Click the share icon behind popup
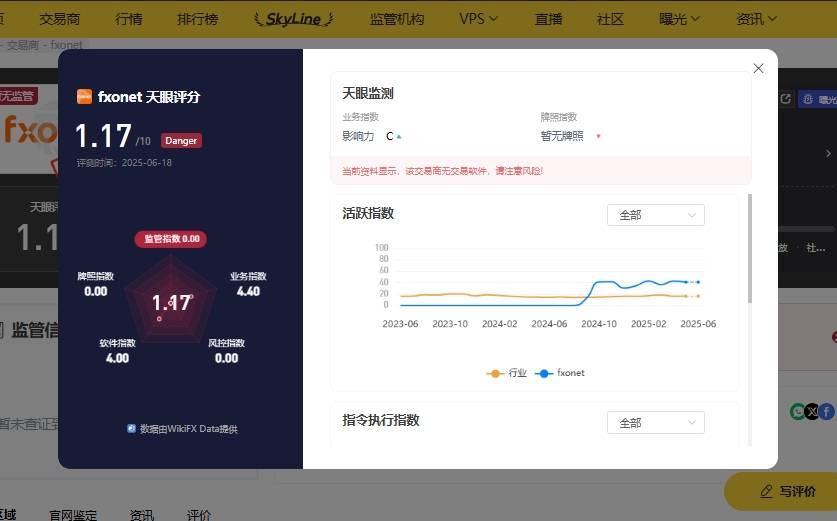The image size is (837, 521). [x=785, y=99]
